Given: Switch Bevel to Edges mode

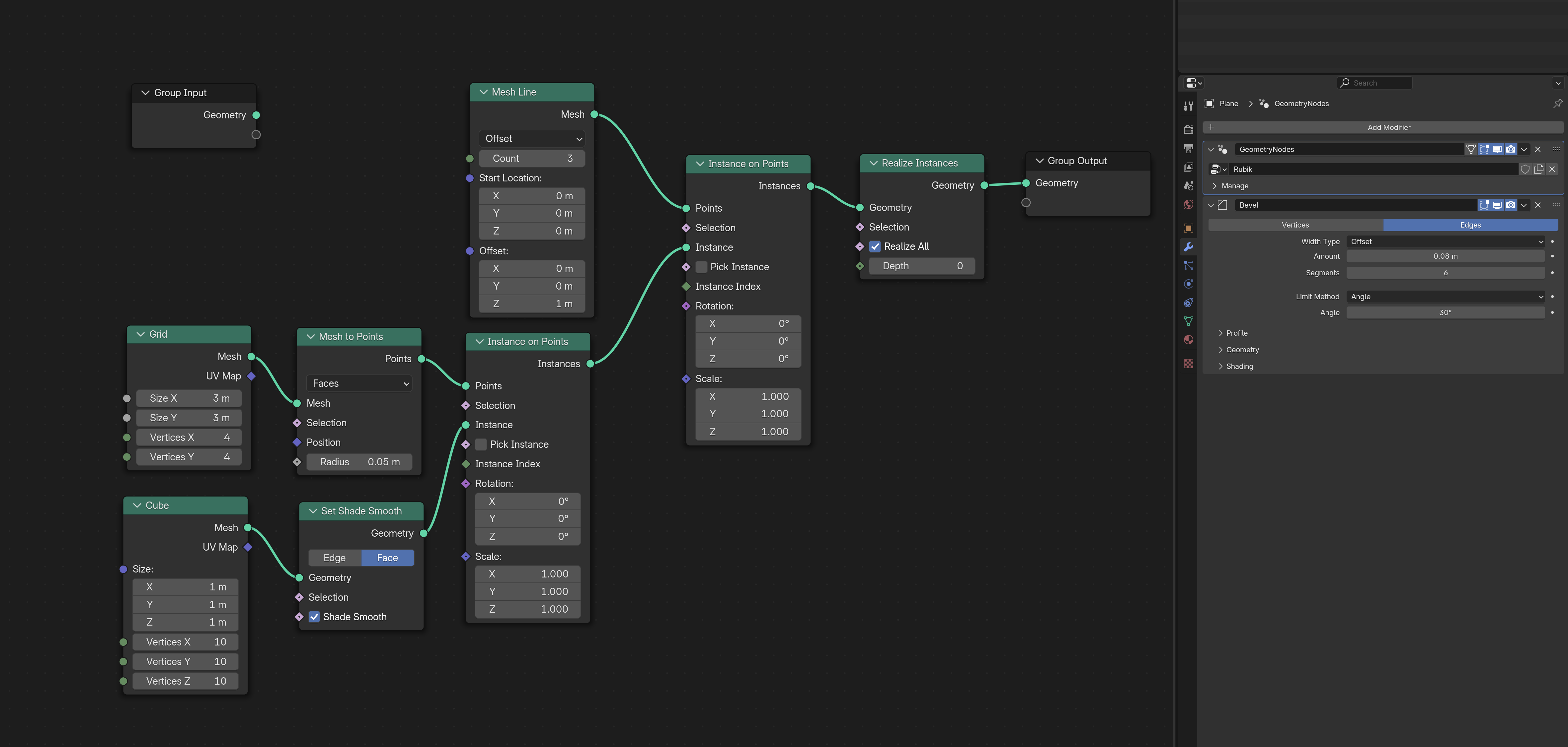Looking at the screenshot, I should [x=1471, y=225].
